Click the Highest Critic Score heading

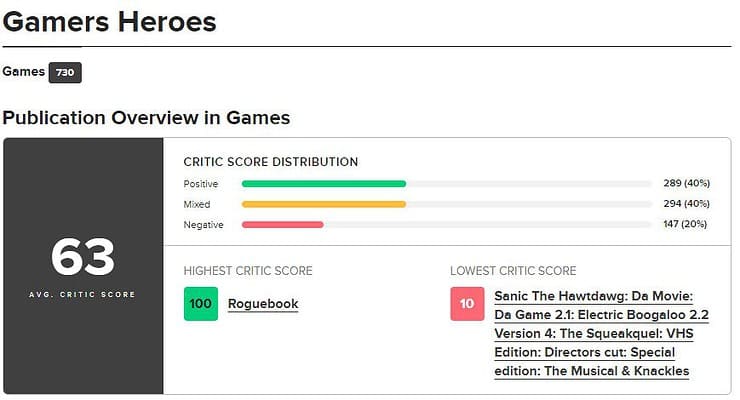coord(248,271)
